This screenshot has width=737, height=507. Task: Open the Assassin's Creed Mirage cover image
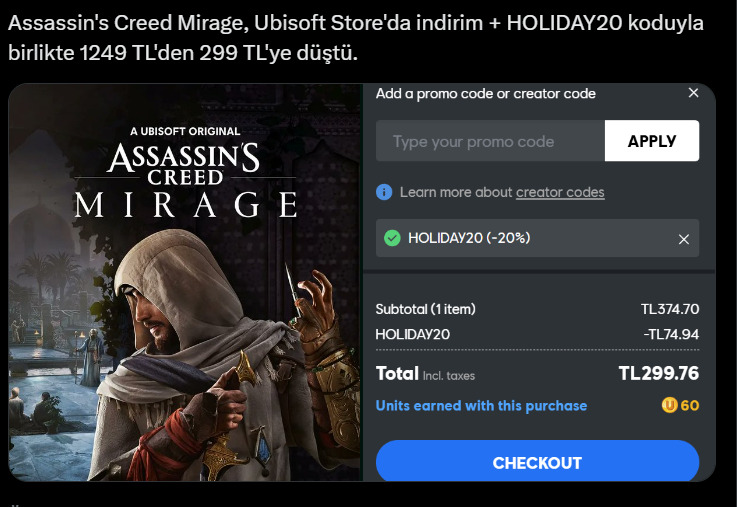click(185, 282)
